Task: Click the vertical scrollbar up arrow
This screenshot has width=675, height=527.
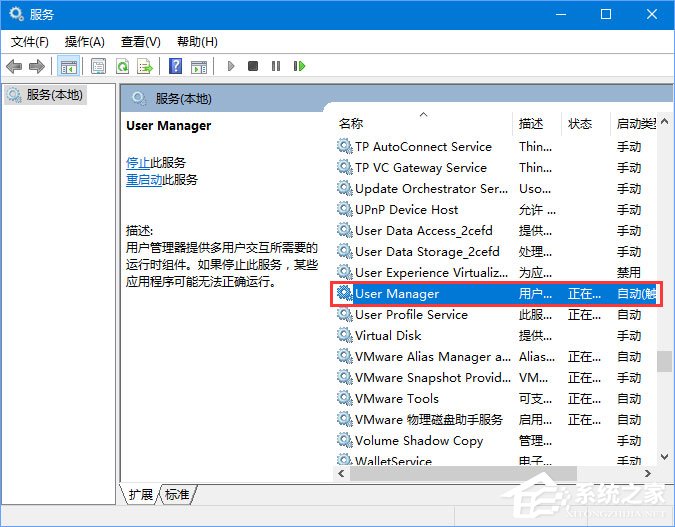Action: point(665,121)
